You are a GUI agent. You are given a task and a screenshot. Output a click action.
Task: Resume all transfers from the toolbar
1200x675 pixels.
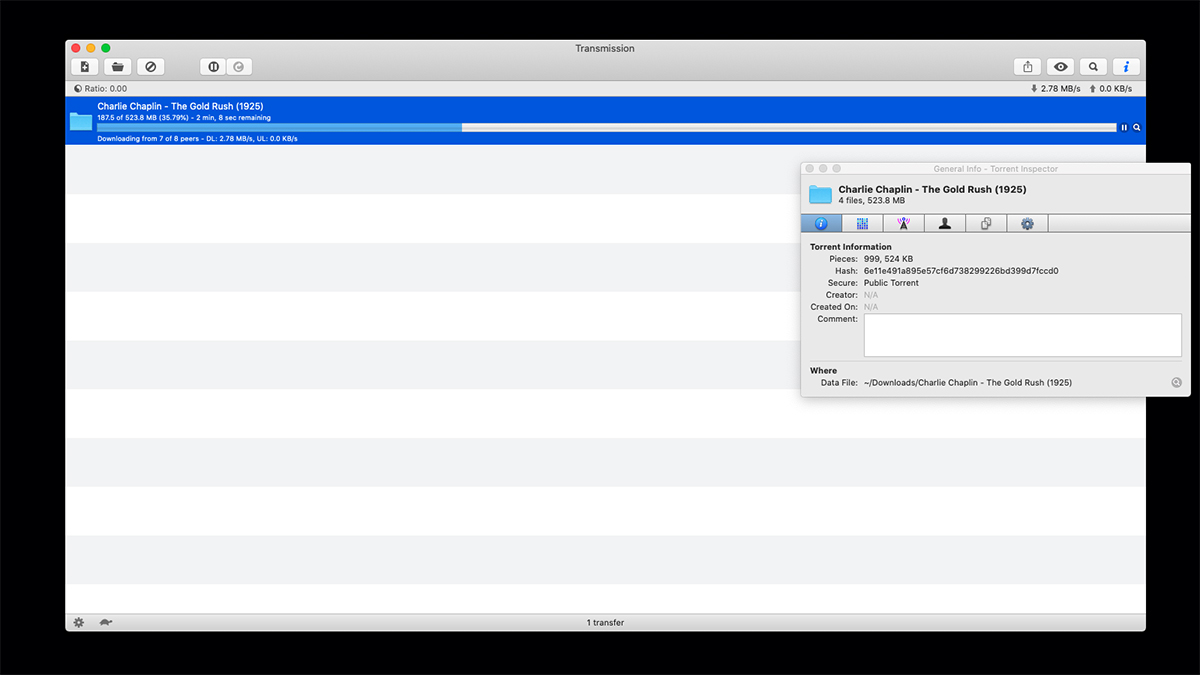pos(239,67)
